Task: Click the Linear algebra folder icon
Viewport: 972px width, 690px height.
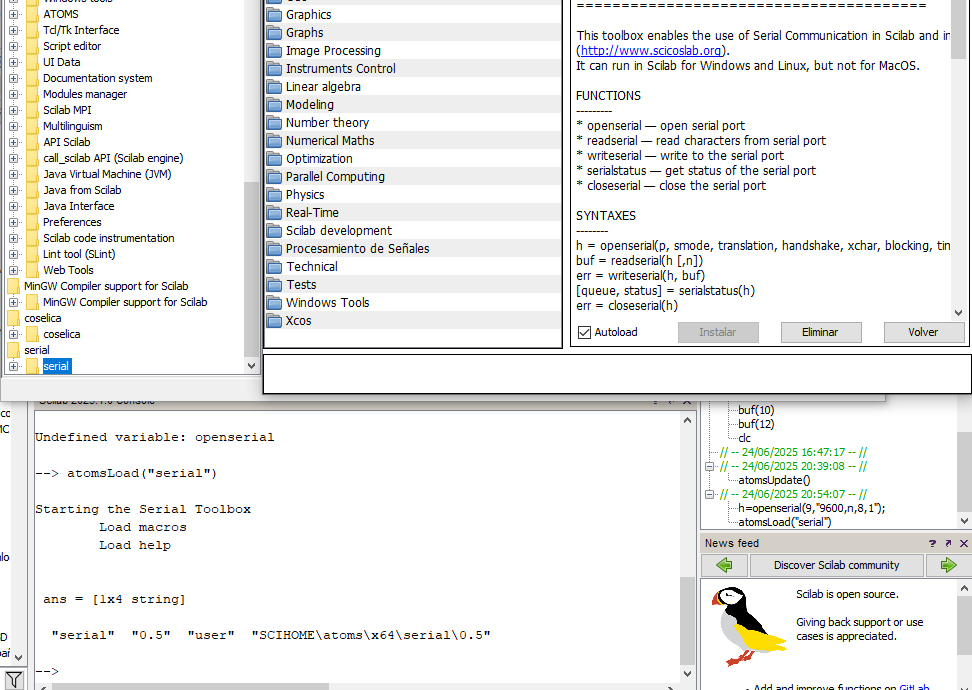Action: (274, 87)
